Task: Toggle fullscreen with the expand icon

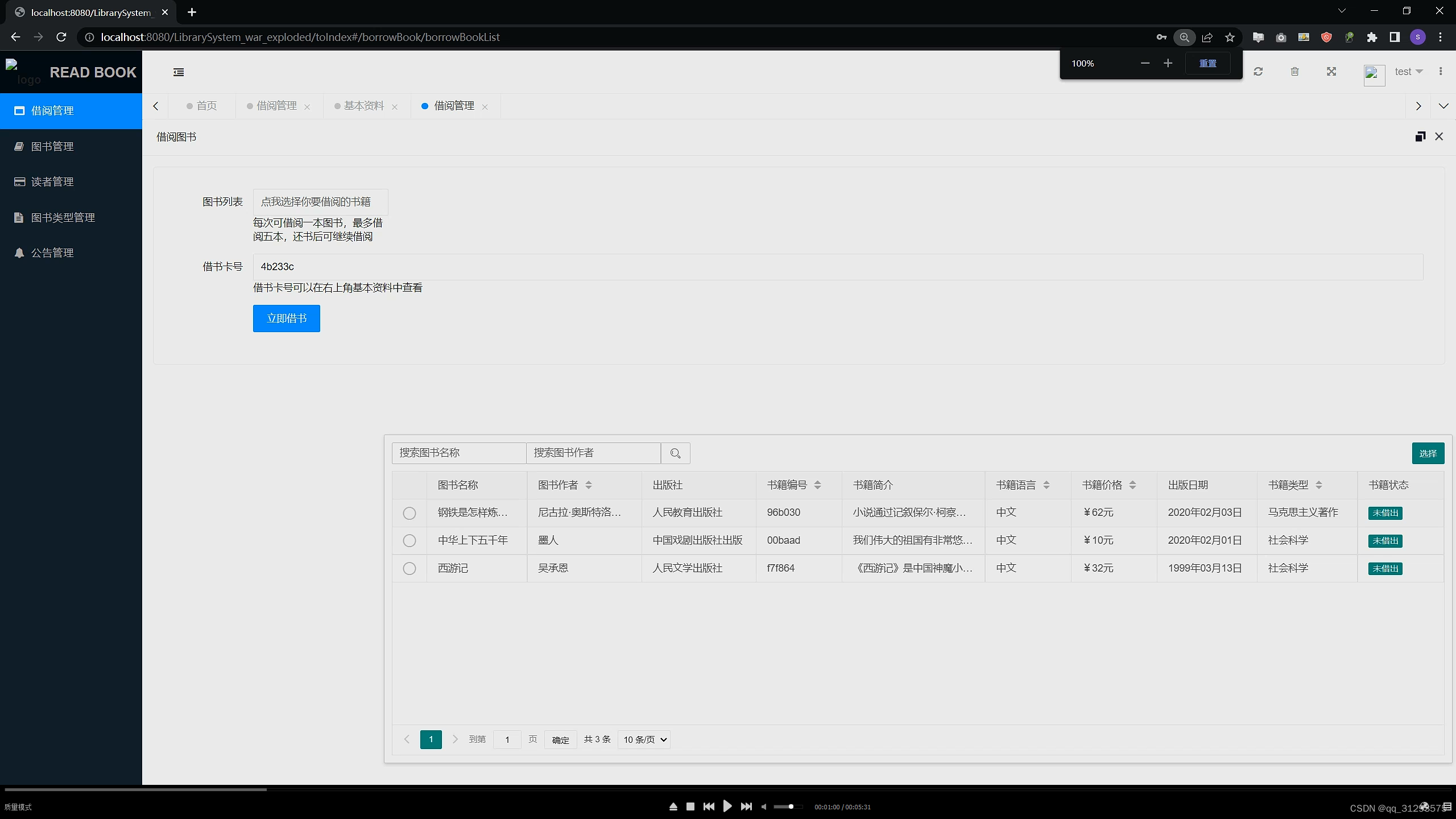Action: (1331, 72)
